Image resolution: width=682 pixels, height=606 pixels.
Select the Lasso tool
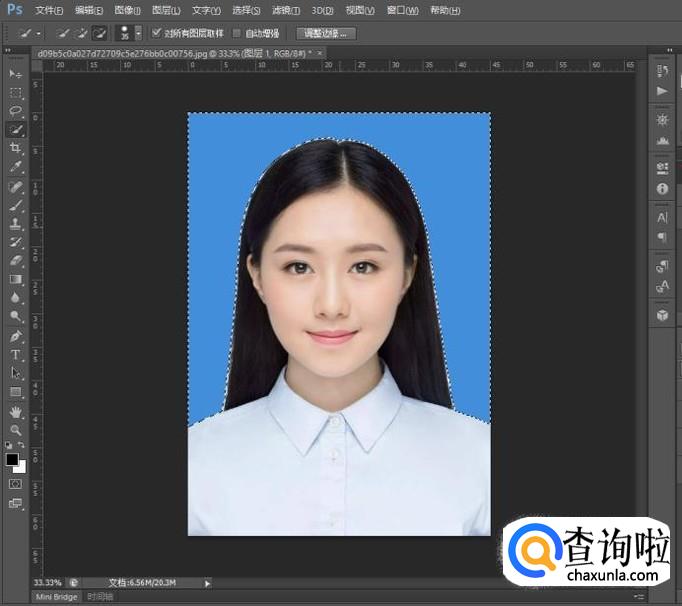15,111
